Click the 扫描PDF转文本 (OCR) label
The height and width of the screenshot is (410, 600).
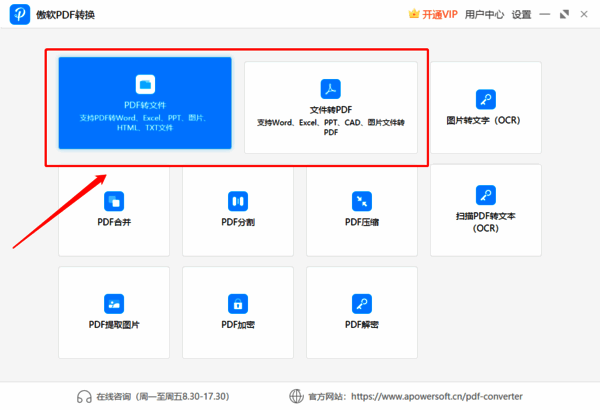[486, 222]
